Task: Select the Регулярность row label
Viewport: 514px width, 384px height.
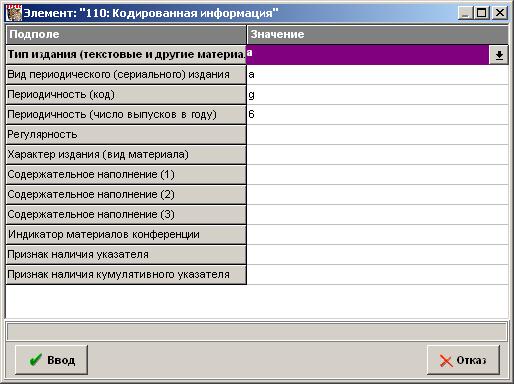Action: click(x=126, y=135)
